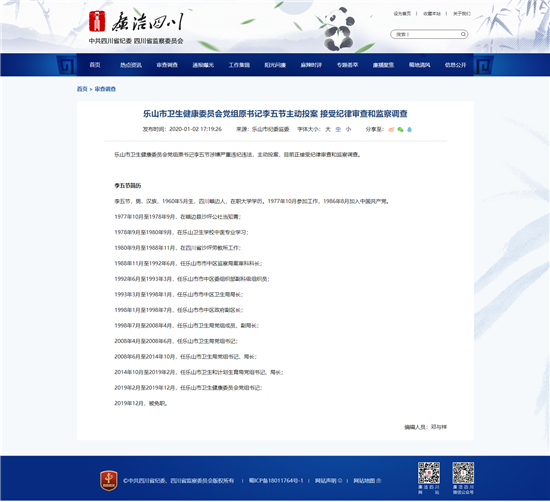
Task: Open the 网站地图 footer link
Action: click(367, 481)
